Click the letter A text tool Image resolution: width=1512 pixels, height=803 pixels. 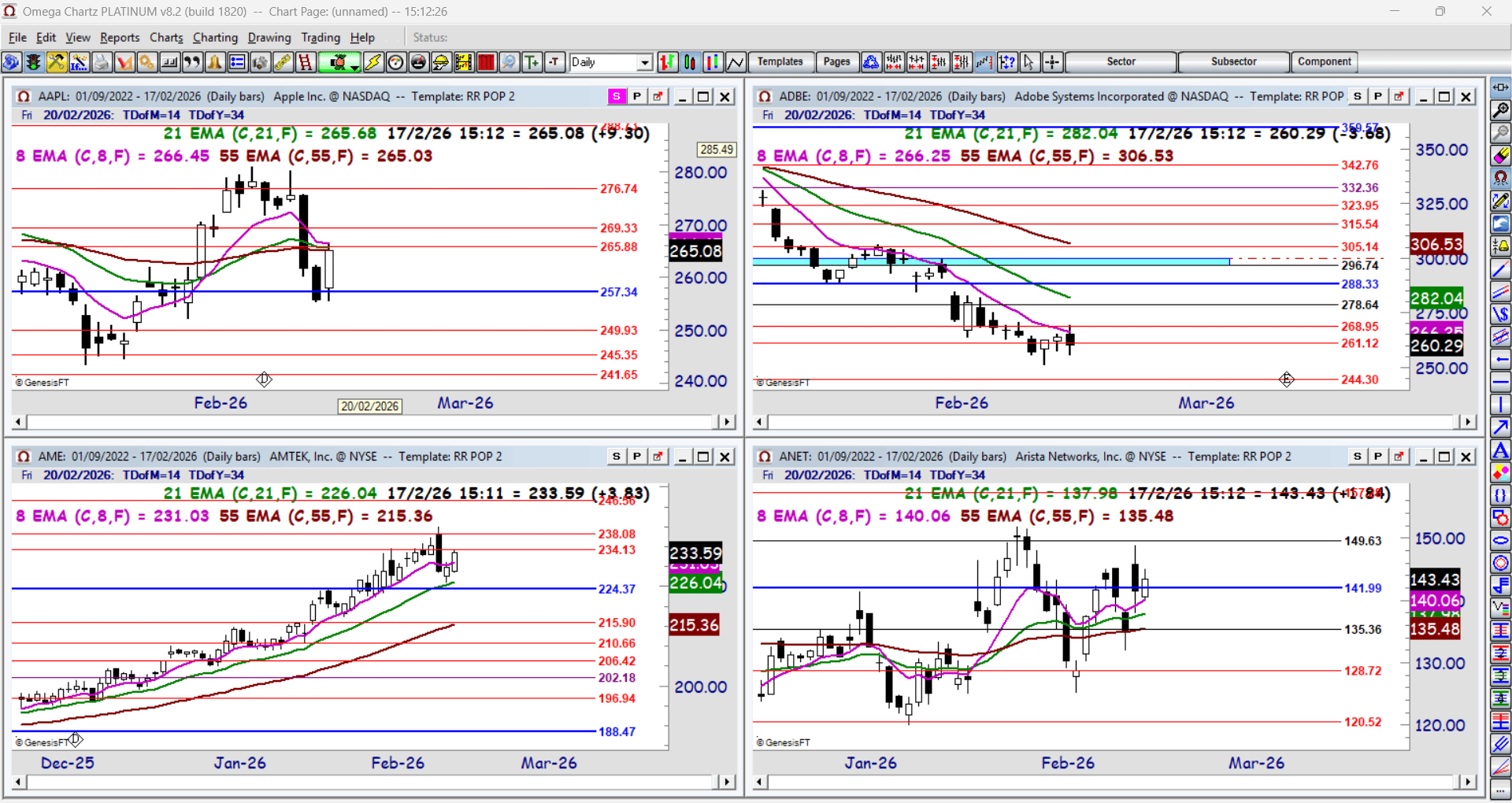1501,450
